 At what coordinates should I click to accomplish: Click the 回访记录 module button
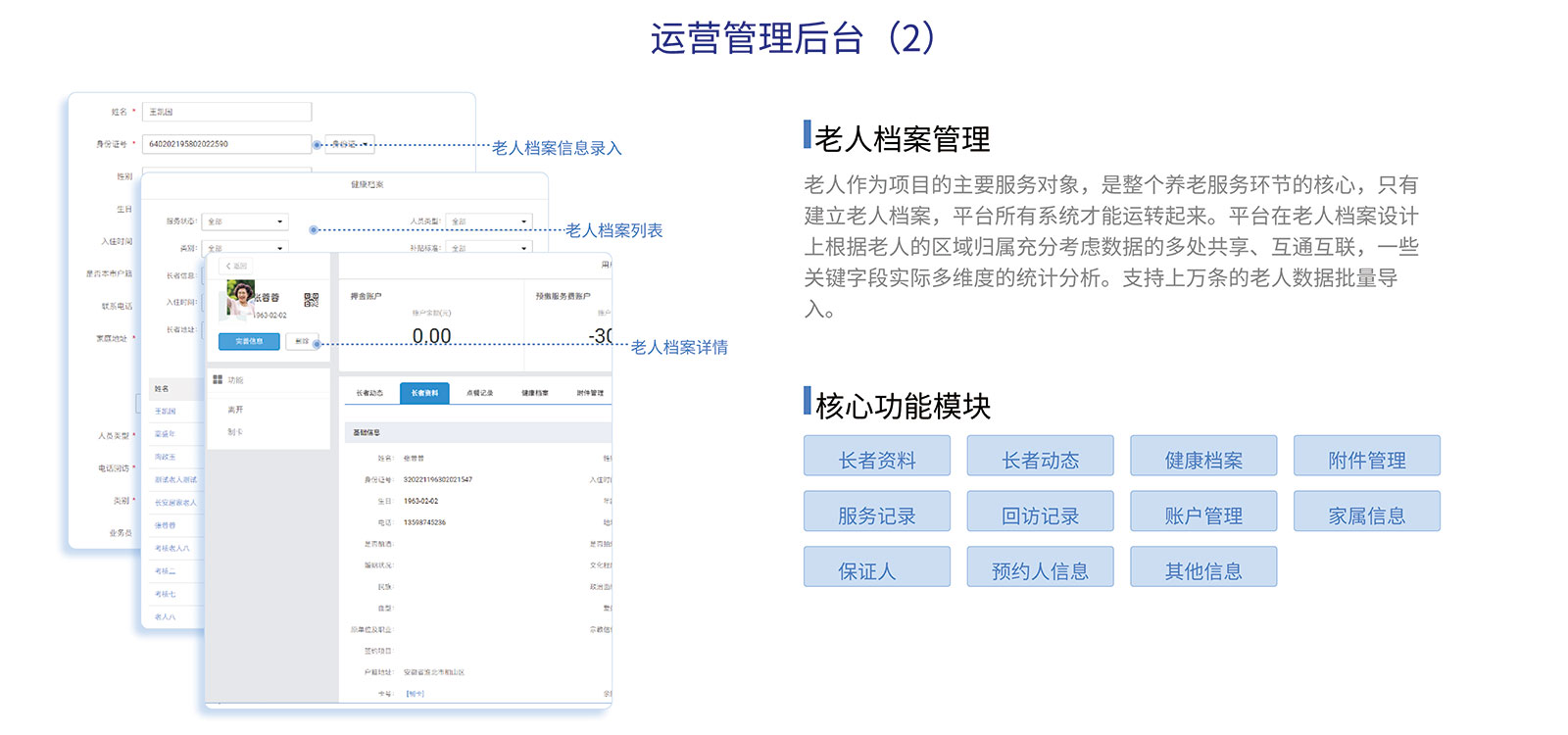pyautogui.click(x=1041, y=512)
